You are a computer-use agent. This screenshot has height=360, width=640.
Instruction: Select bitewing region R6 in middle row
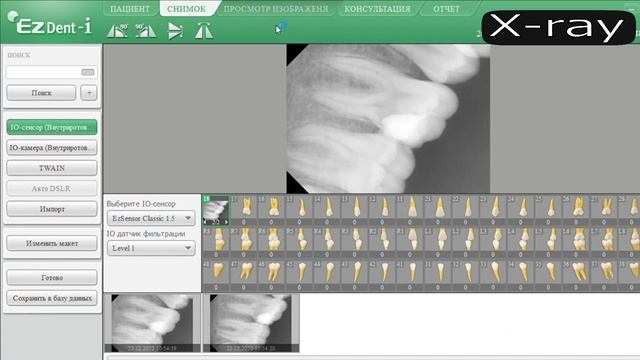coord(271,242)
